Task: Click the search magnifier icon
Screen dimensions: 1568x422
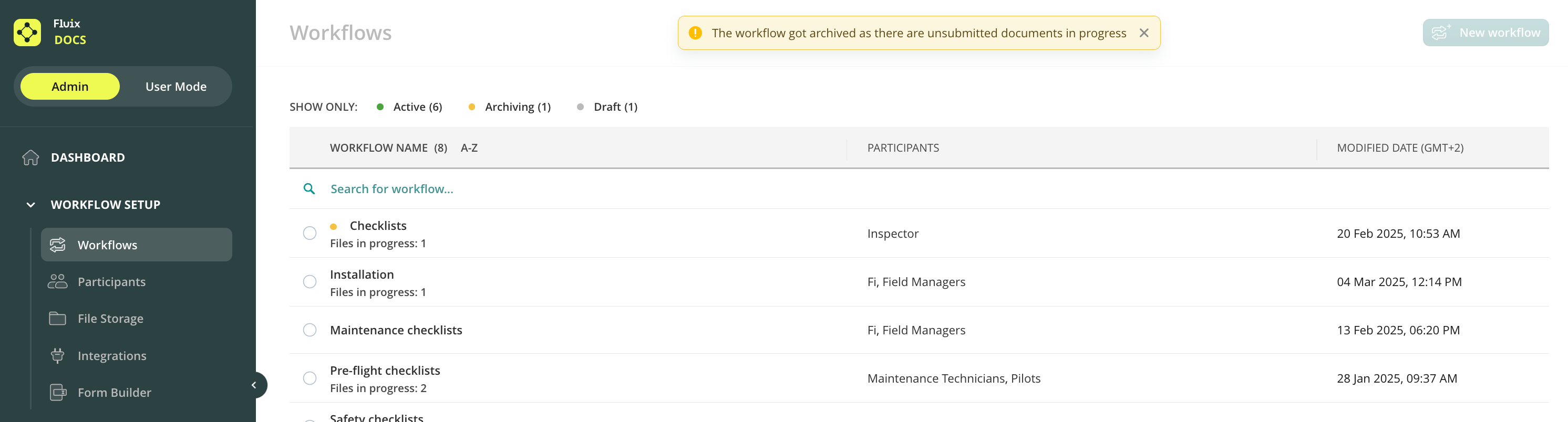Action: point(309,189)
